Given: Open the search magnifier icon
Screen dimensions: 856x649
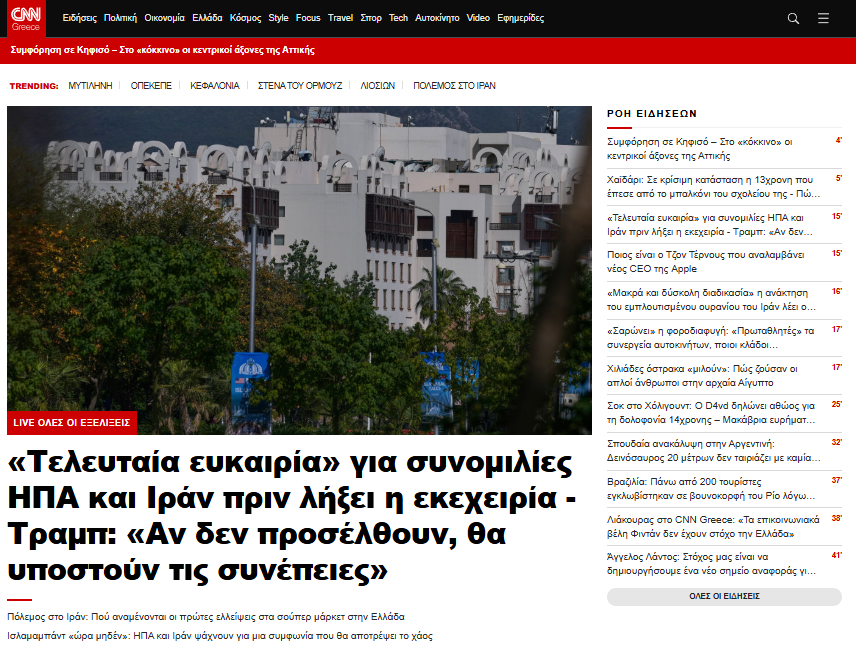Looking at the screenshot, I should click(x=793, y=18).
